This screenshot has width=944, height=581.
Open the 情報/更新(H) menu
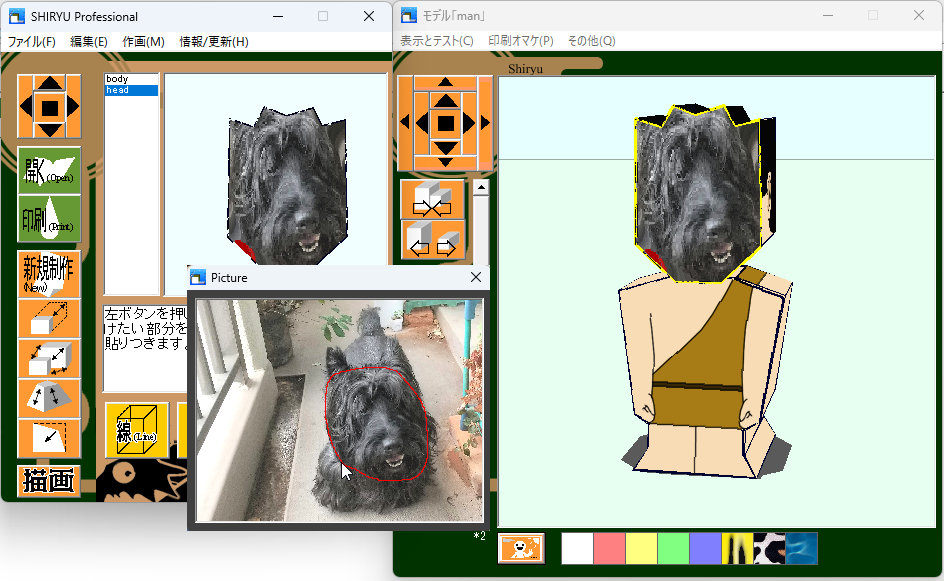pos(213,42)
